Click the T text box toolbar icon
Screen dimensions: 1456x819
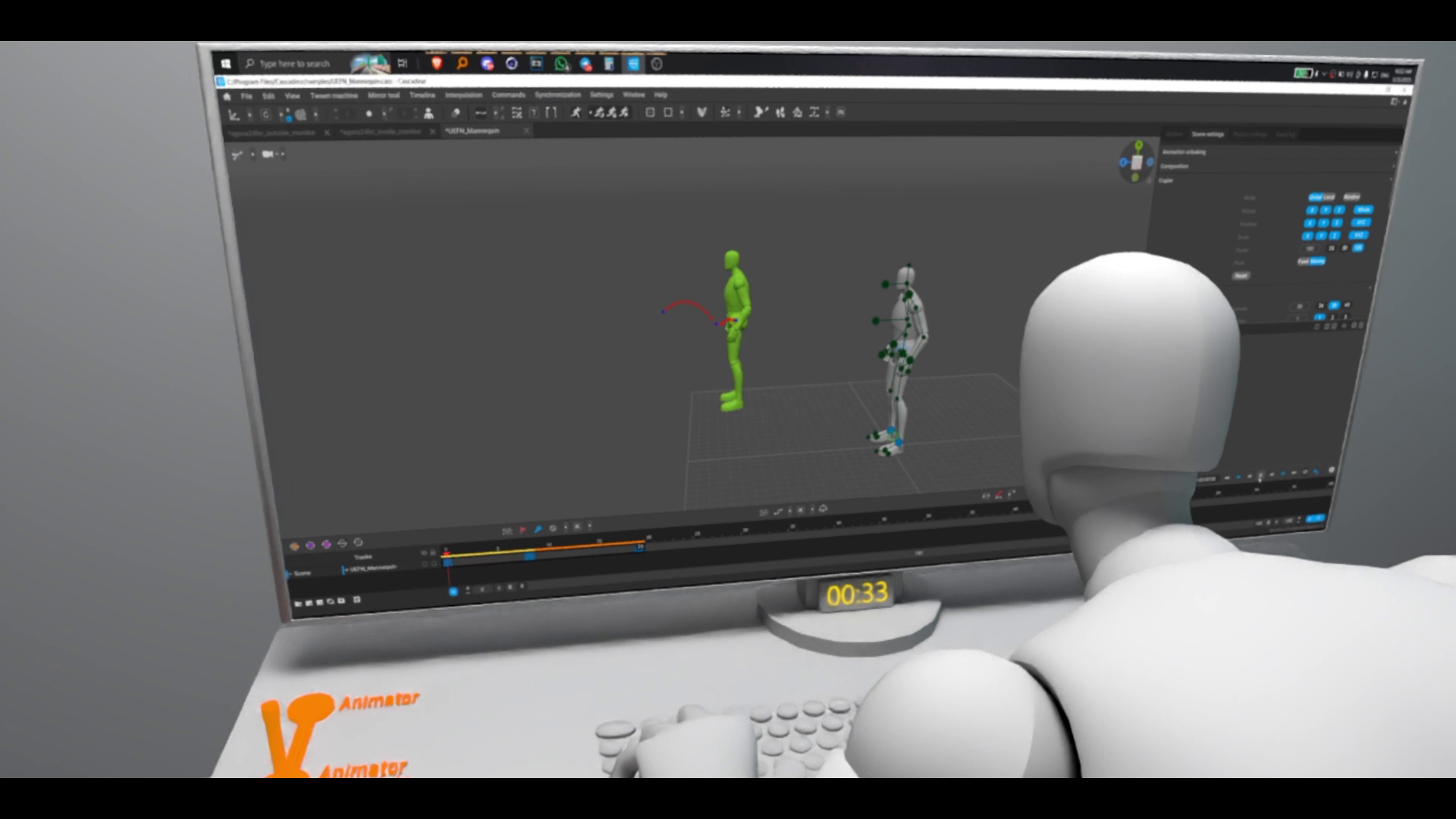[x=533, y=113]
